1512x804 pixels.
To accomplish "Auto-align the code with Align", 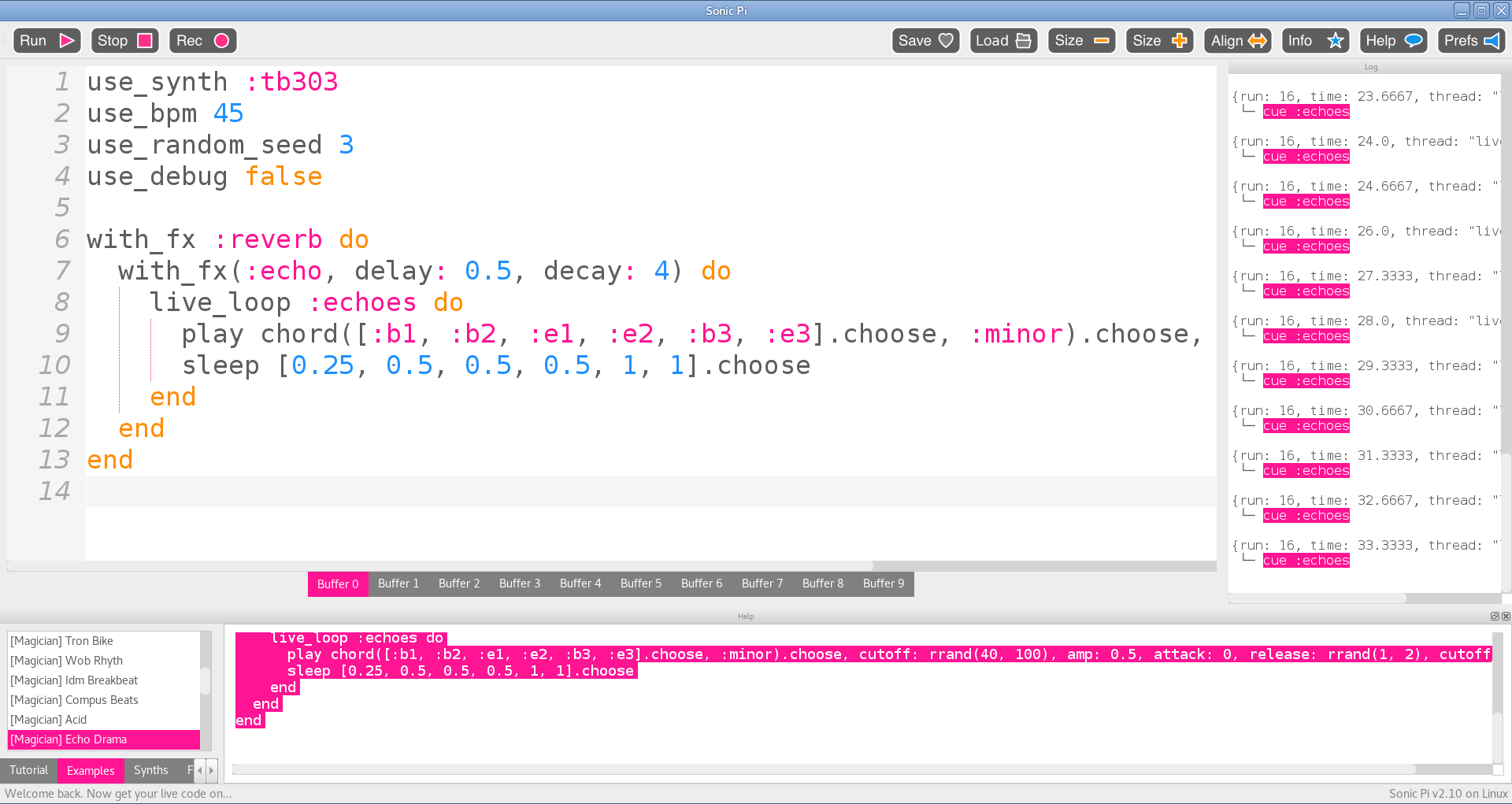I will 1238,41.
